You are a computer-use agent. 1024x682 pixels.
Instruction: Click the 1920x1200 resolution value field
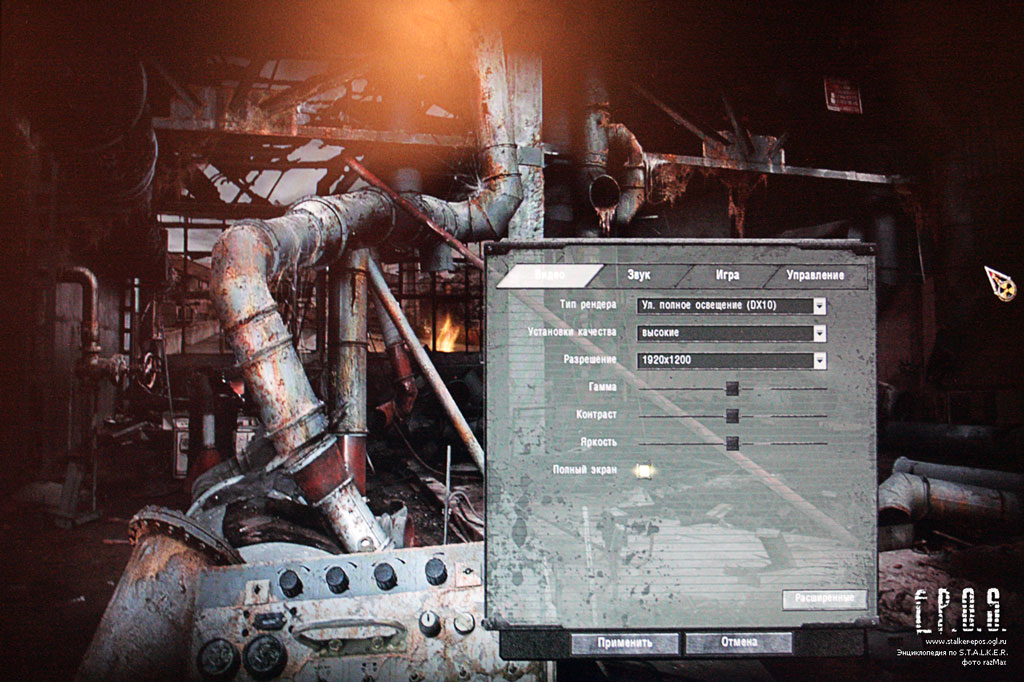(x=722, y=360)
